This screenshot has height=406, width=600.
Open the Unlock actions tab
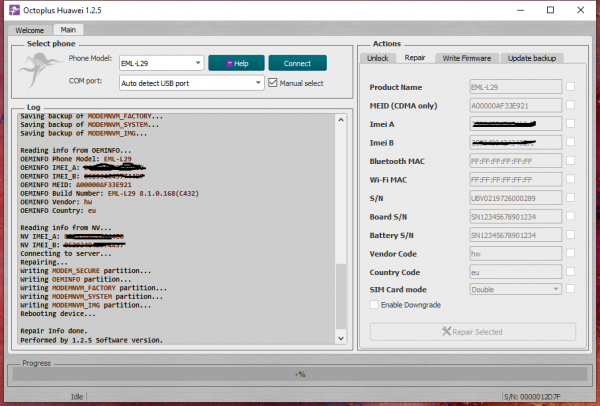pos(377,58)
